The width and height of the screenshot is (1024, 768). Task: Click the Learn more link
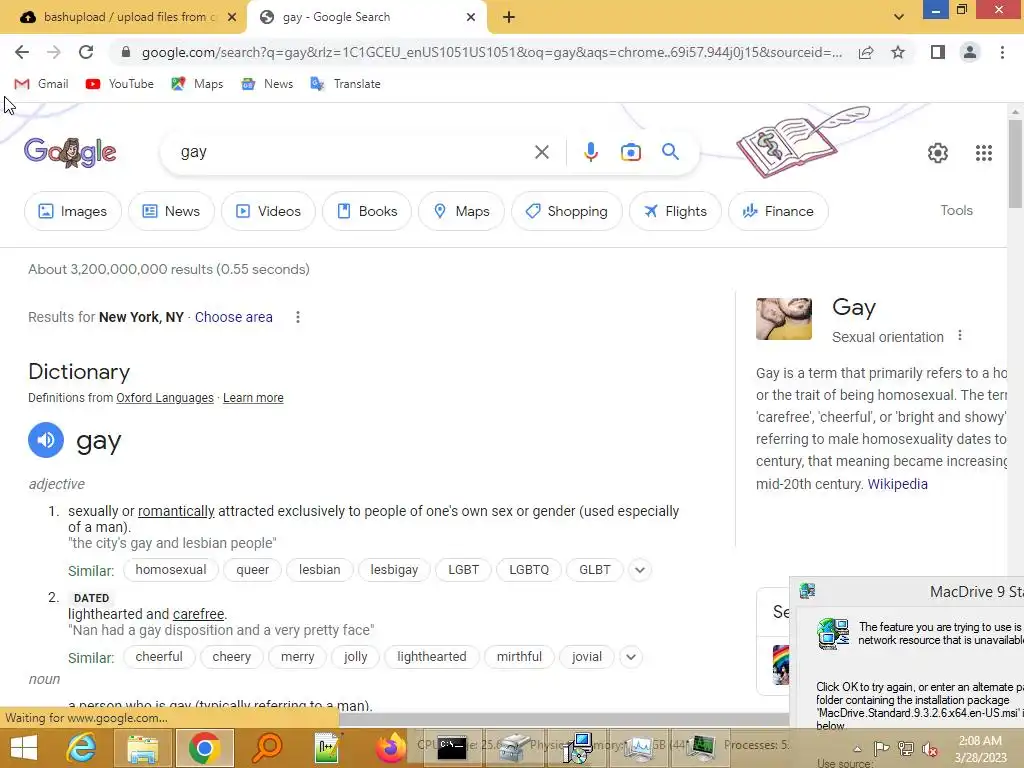pyautogui.click(x=253, y=398)
